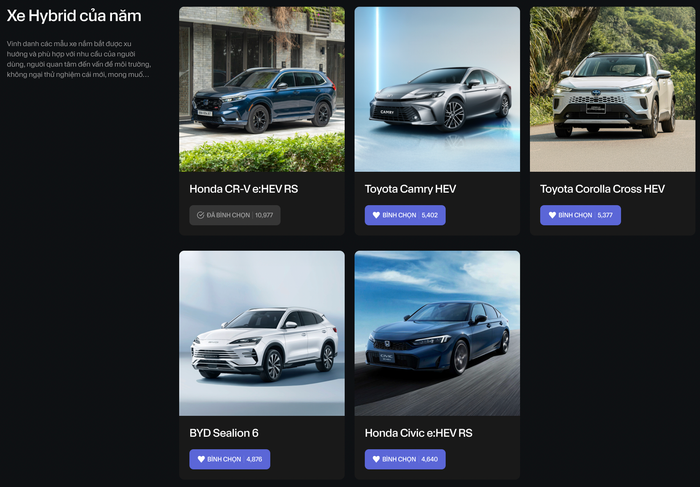Open the Honda CR-V e:HEV RS photo
700x487 pixels.
point(262,90)
